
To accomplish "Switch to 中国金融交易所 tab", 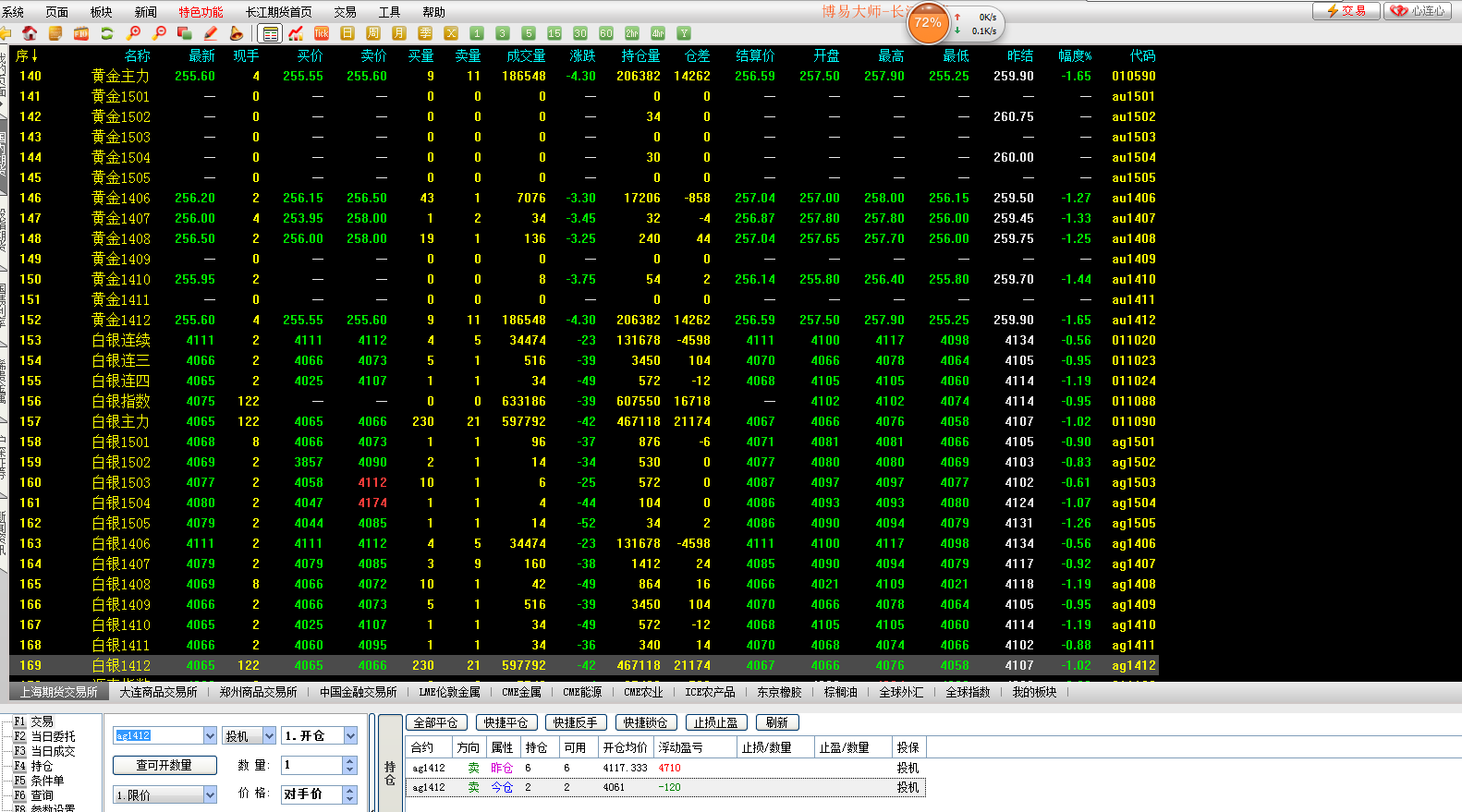I will pyautogui.click(x=359, y=692).
